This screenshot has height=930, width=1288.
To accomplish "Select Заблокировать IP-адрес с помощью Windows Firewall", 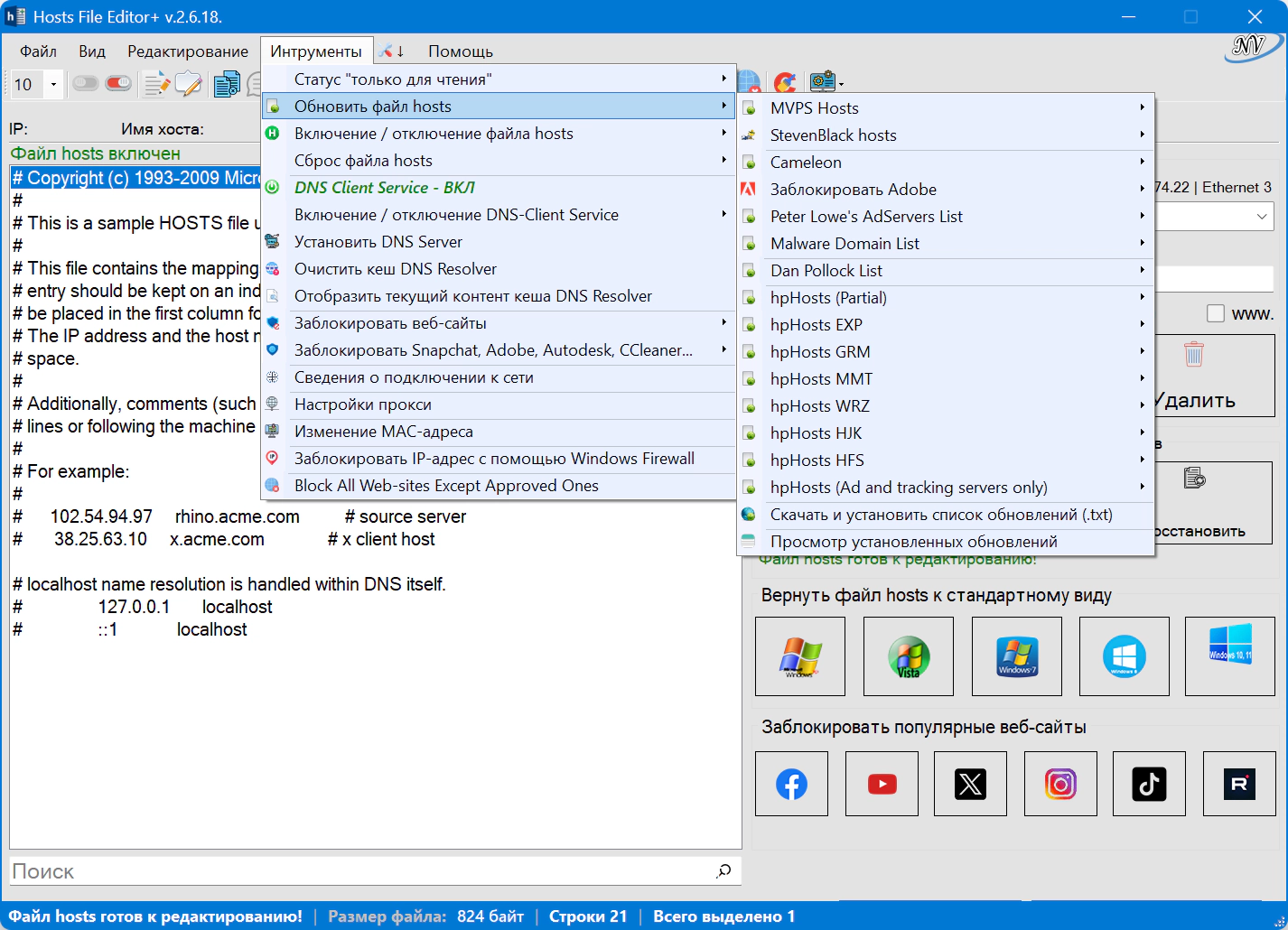I will pos(499,459).
